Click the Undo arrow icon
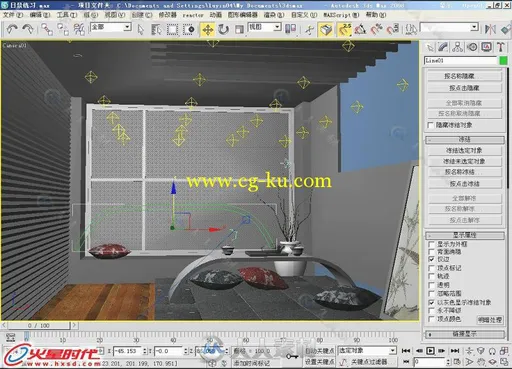The height and width of the screenshot is (369, 512). 12,29
